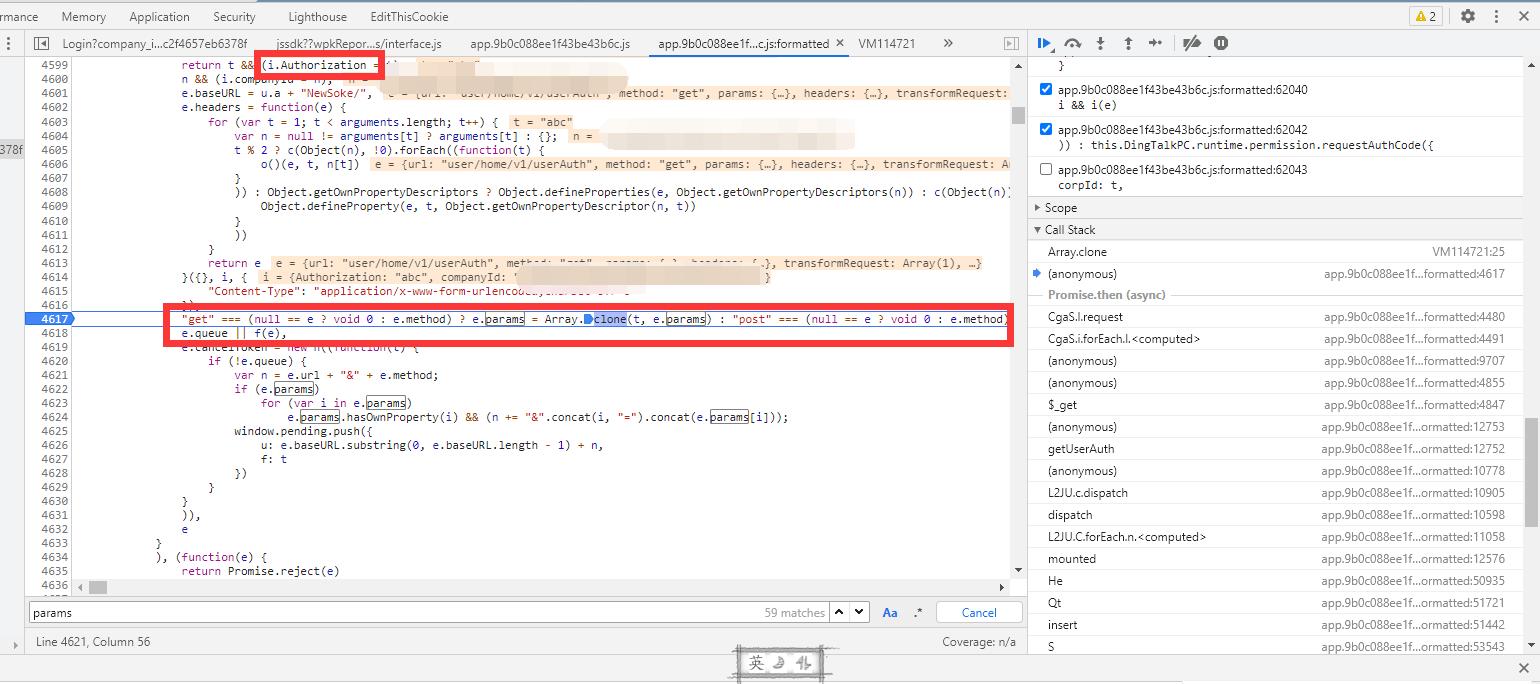Toggle pause on exceptions icon
Screen dimensions: 1540x684
click(1221, 43)
